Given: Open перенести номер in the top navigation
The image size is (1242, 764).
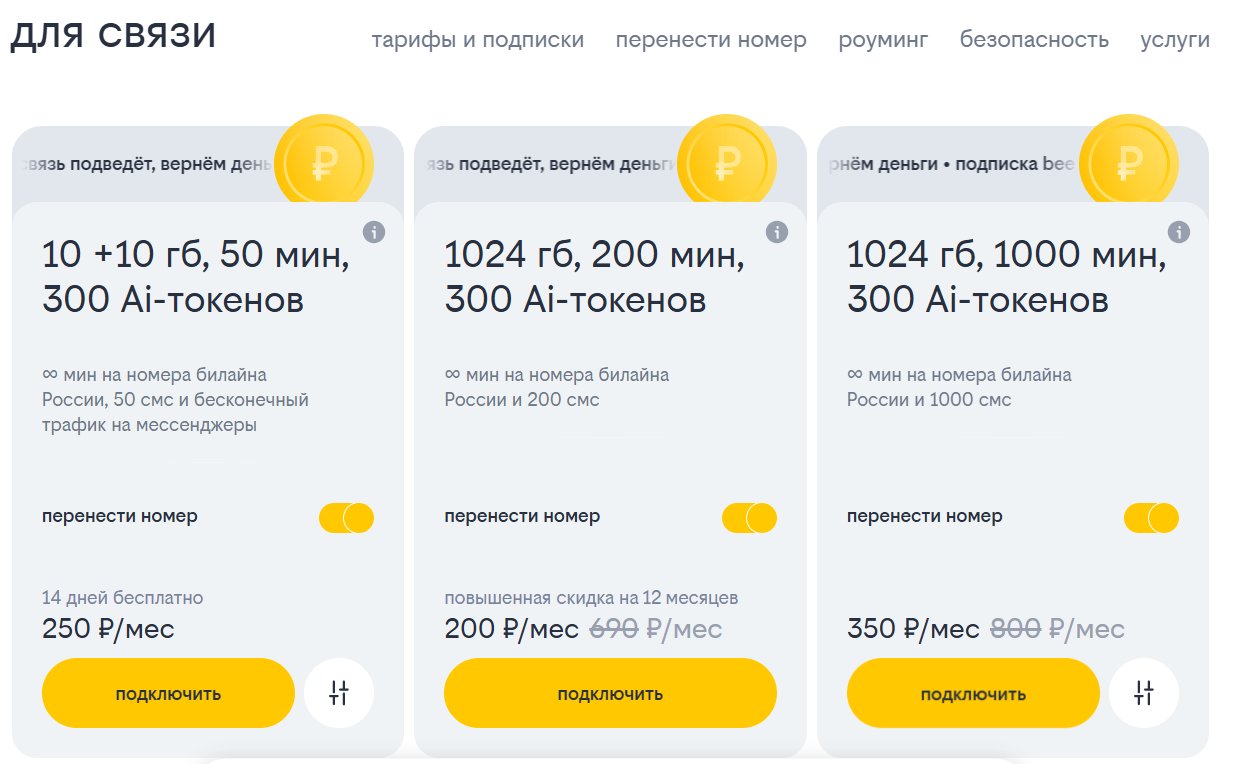Looking at the screenshot, I should (x=711, y=40).
